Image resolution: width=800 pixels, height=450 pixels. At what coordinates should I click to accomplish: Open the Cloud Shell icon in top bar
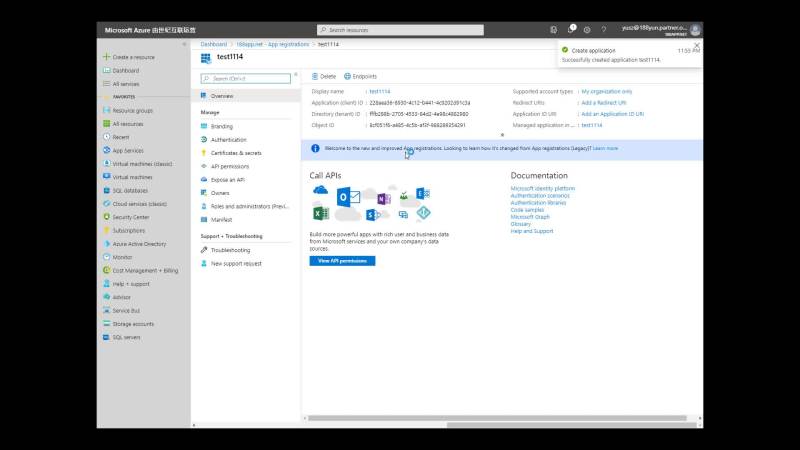pos(554,30)
